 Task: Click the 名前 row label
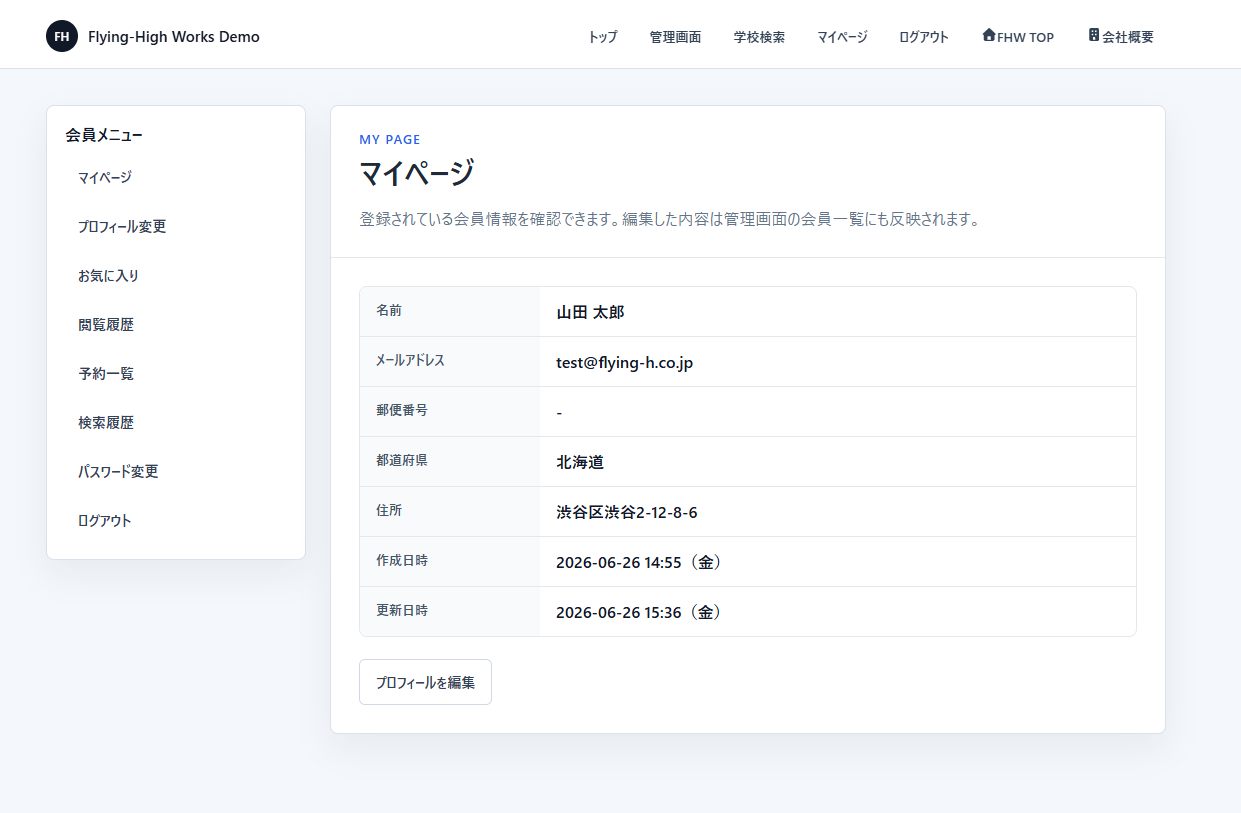(389, 311)
